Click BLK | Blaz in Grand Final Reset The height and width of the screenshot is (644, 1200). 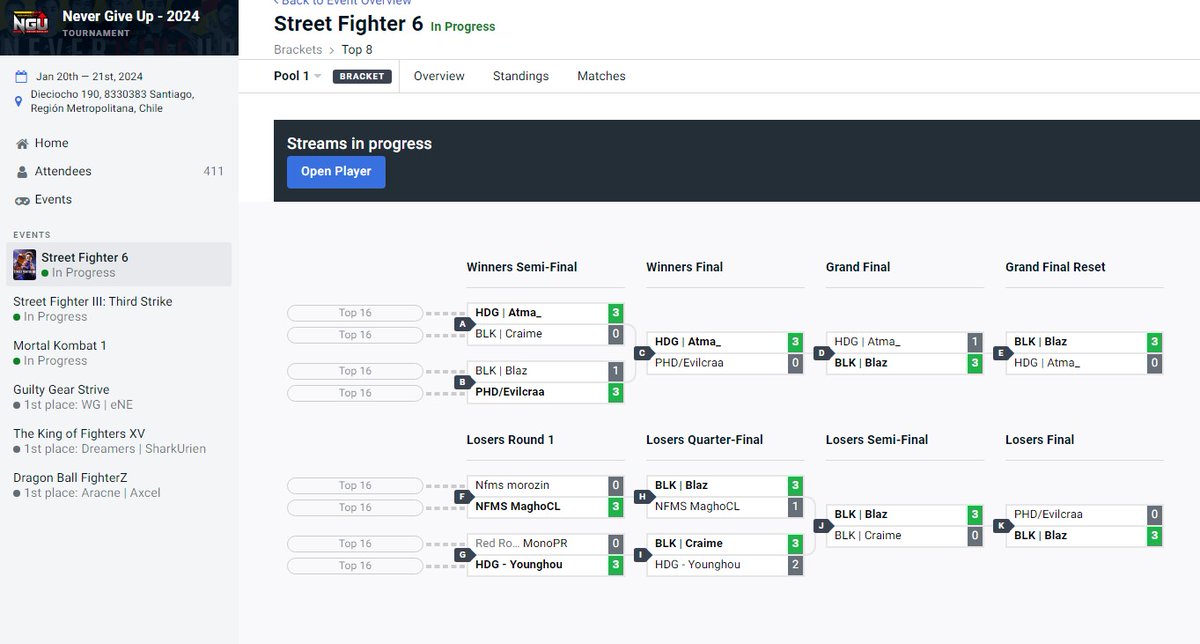[1076, 342]
